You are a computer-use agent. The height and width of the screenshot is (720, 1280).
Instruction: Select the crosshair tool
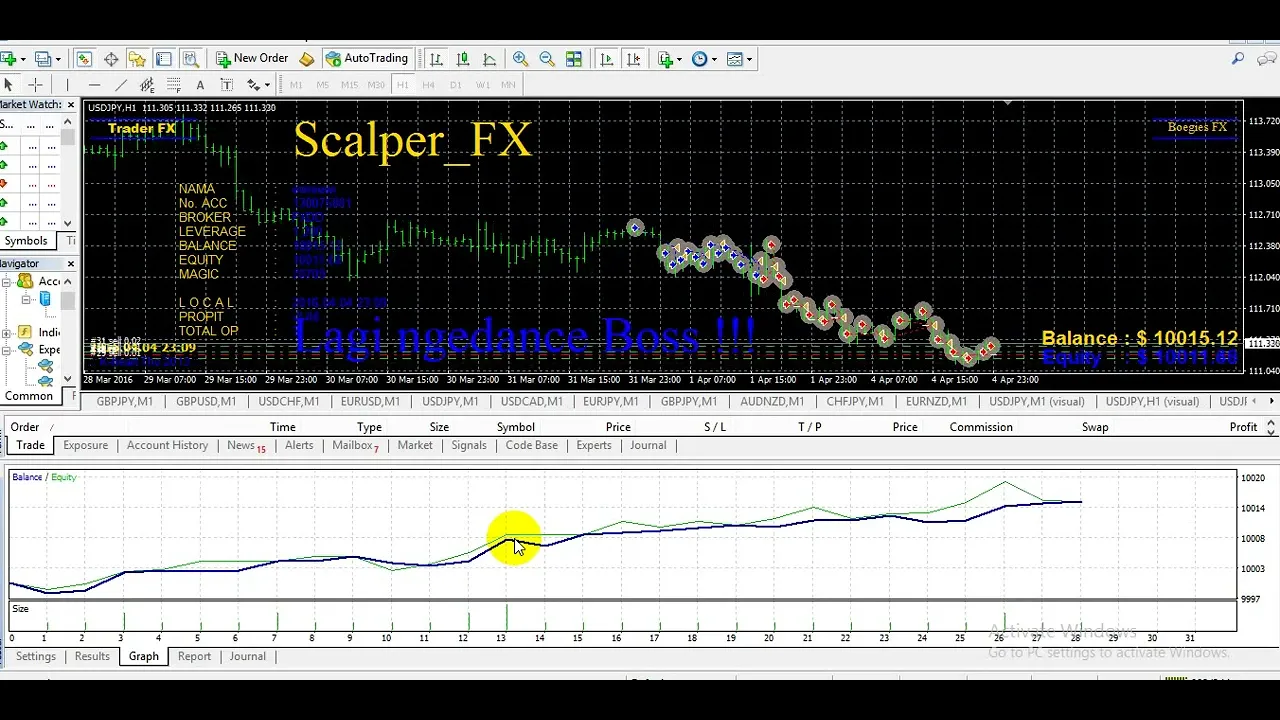(35, 85)
